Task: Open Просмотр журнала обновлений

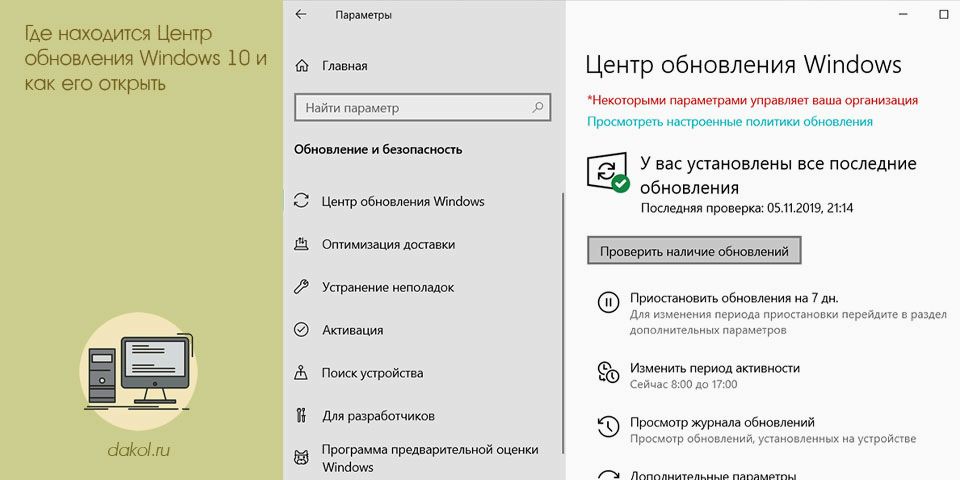Action: pos(722,422)
